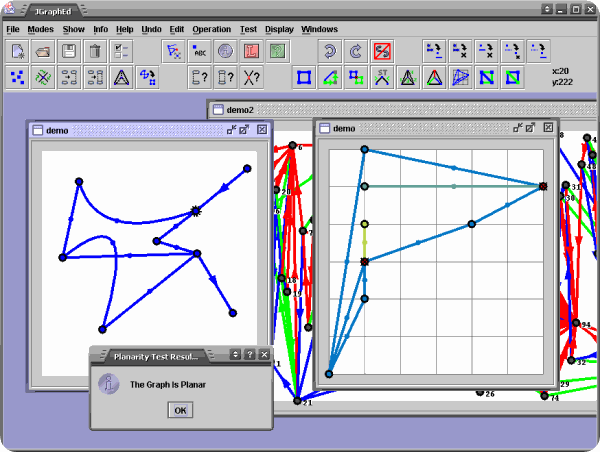The height and width of the screenshot is (452, 600).
Task: Select the yellow node in grid demo
Action: click(x=365, y=224)
